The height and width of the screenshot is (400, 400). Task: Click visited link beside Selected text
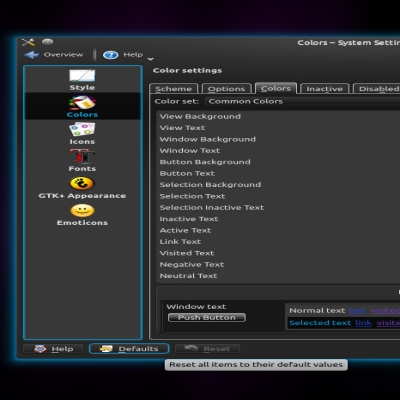tap(388, 323)
